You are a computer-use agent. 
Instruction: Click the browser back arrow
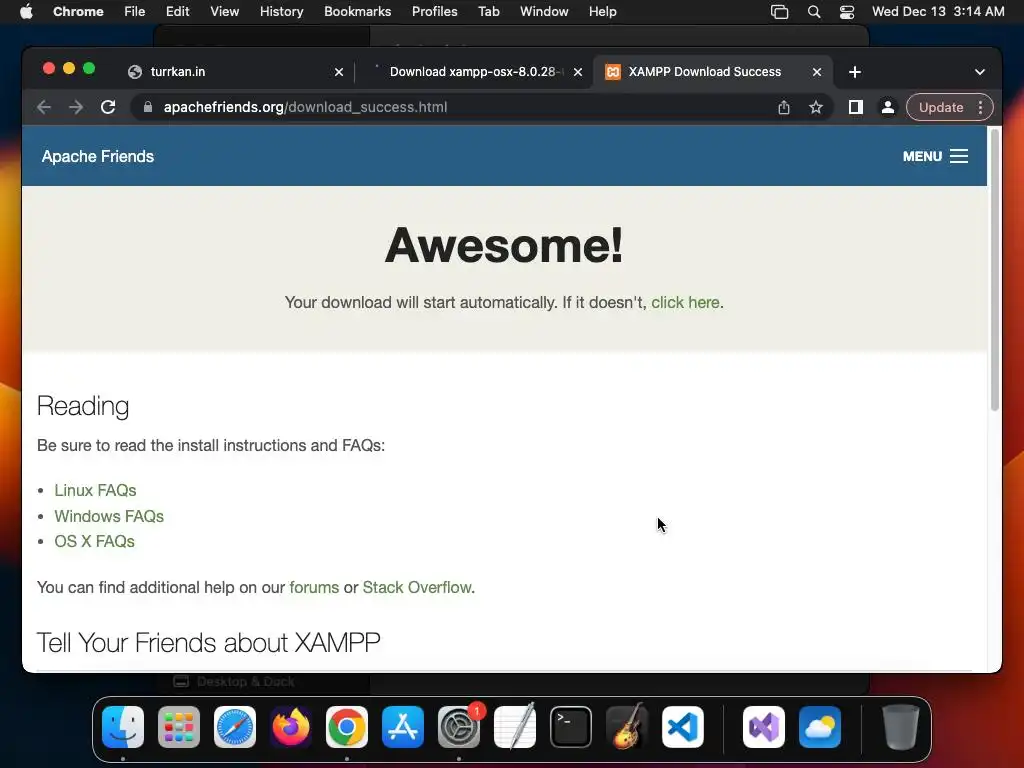click(x=44, y=107)
